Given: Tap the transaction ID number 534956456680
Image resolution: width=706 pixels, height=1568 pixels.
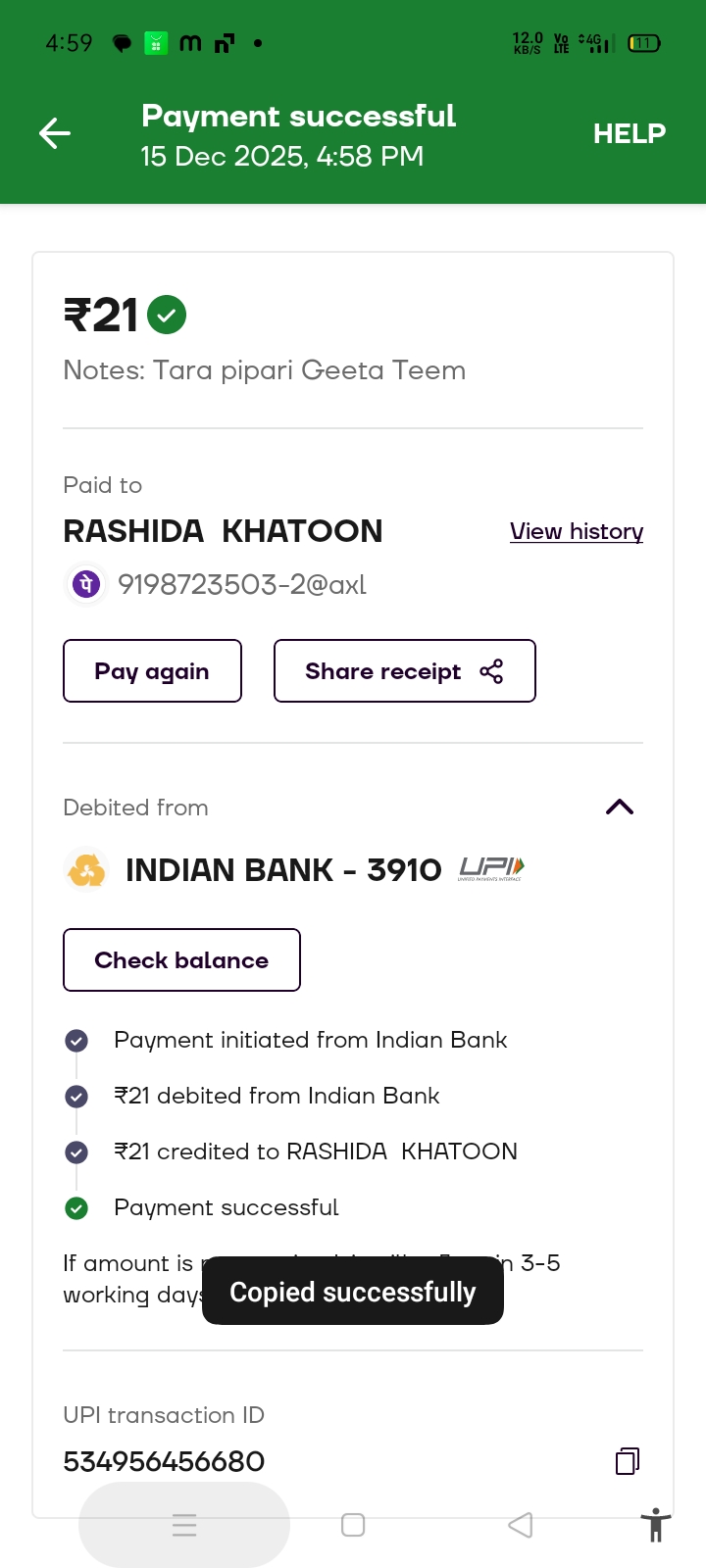Looking at the screenshot, I should click(x=164, y=1461).
